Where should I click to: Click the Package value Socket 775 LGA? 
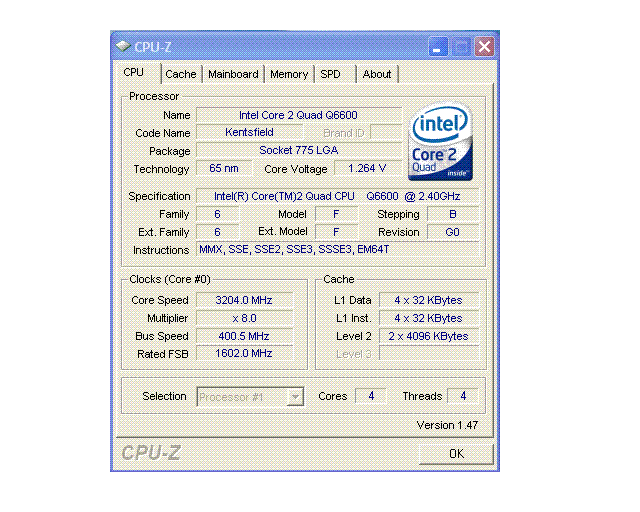[x=299, y=150]
